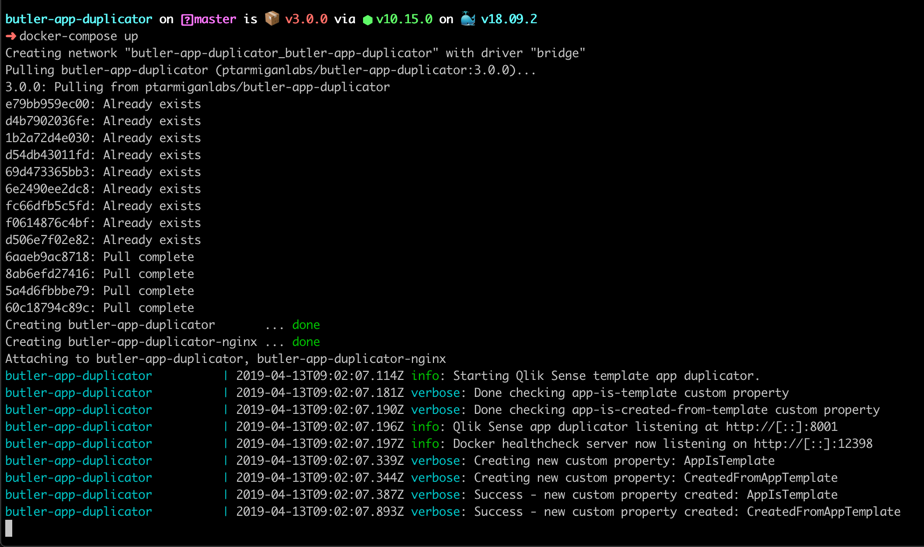Click layer line '5a4d6fbbbe79: Pull complete'
Screen dimensions: 924x547
100,291
